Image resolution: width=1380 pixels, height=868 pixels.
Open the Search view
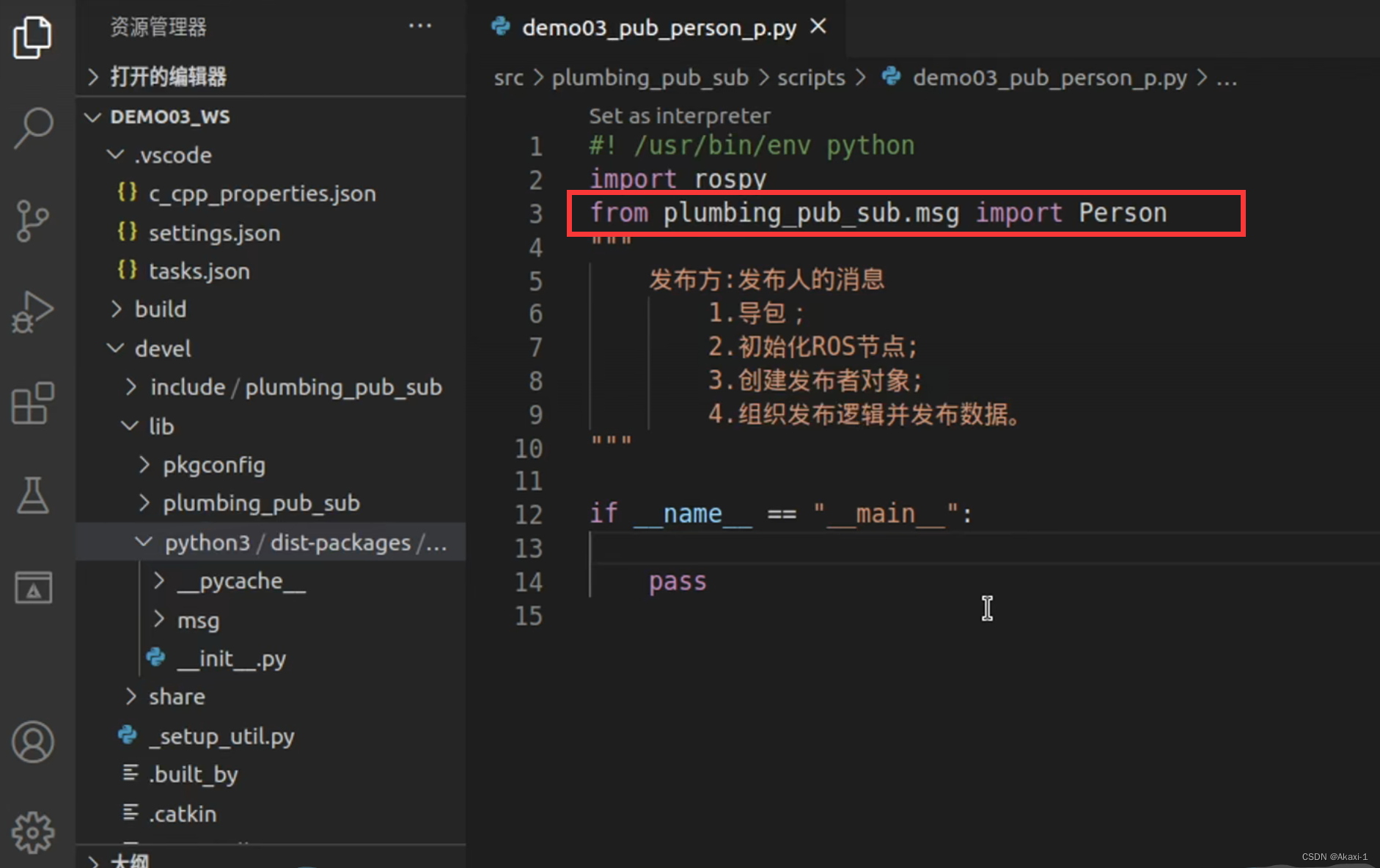[33, 127]
